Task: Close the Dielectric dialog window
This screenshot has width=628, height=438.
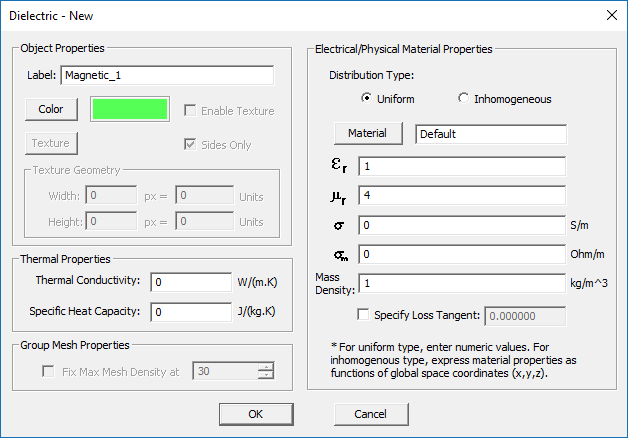Action: tap(611, 15)
